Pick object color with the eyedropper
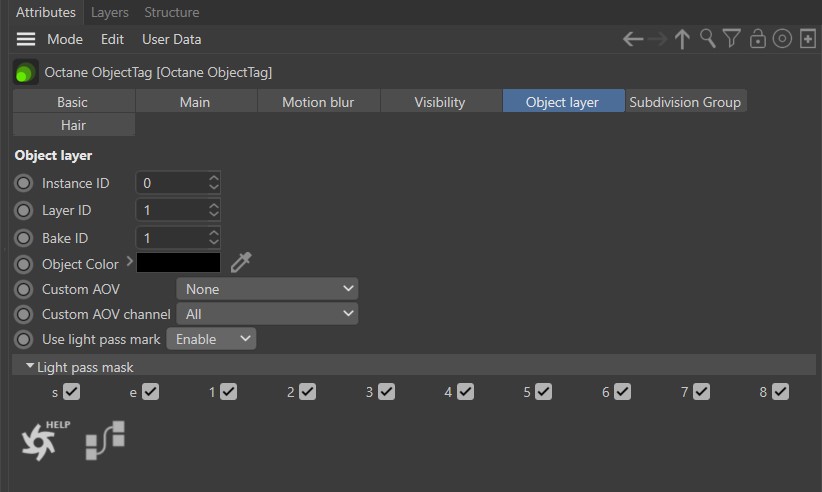Image resolution: width=822 pixels, height=492 pixels. coord(241,262)
